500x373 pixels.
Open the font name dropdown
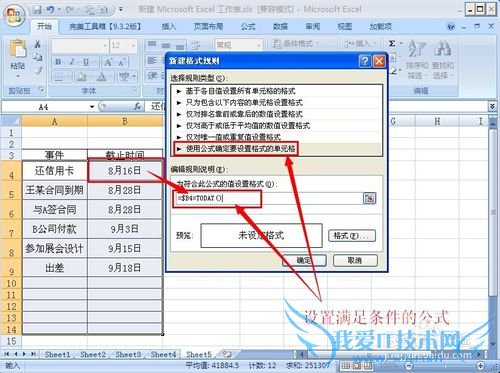pyautogui.click(x=105, y=45)
